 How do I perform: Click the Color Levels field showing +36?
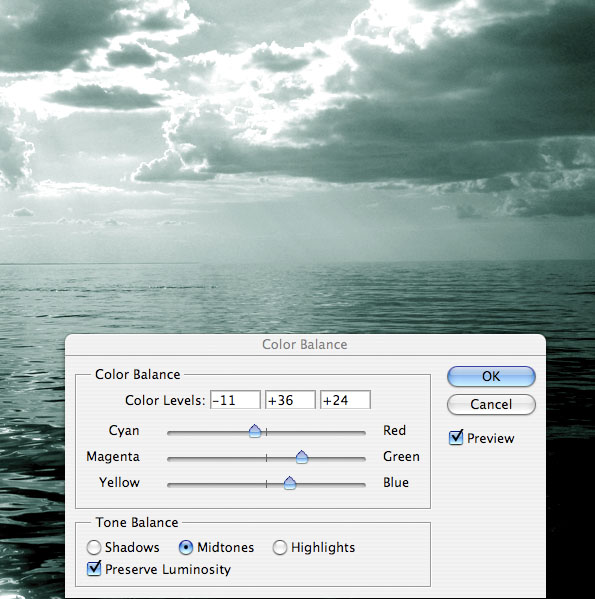pyautogui.click(x=290, y=400)
